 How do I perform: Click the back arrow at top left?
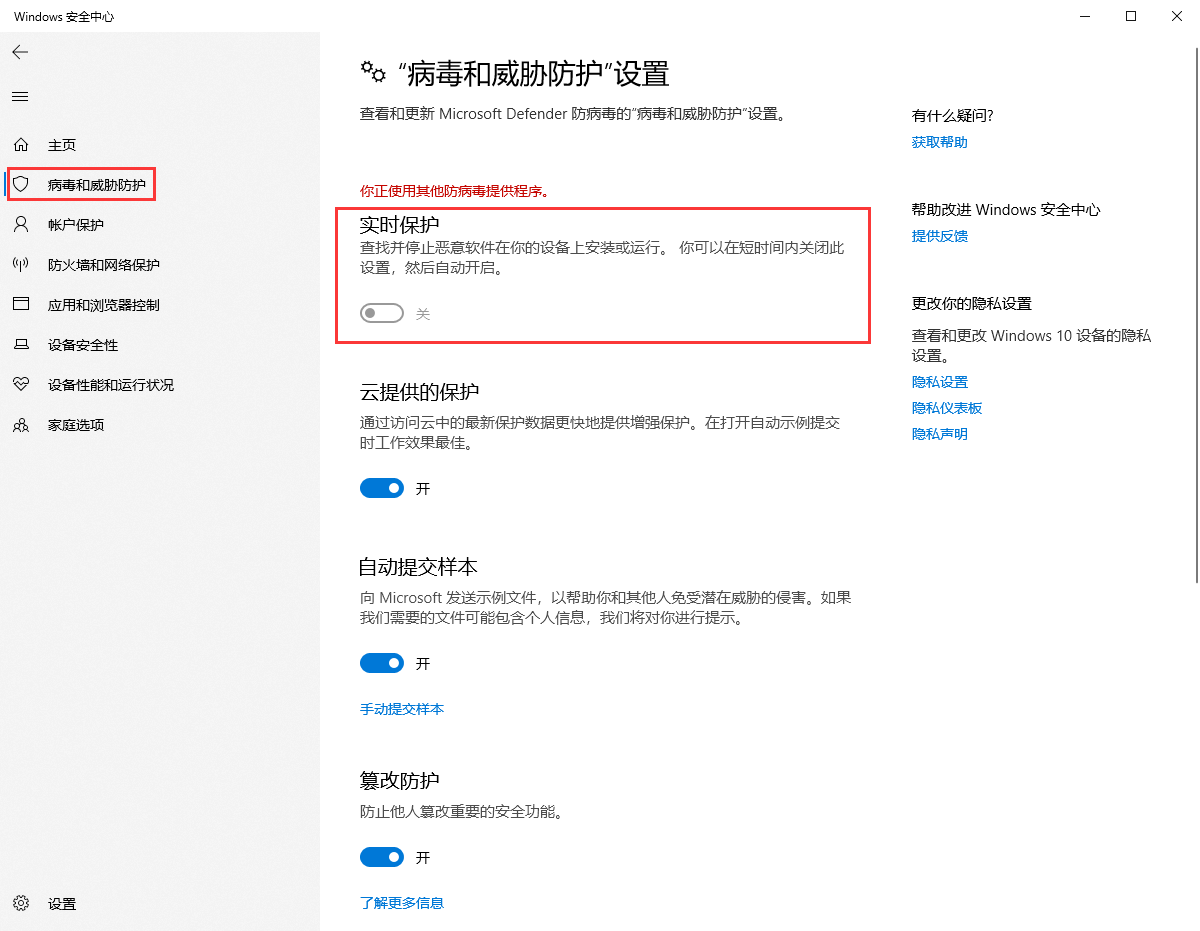tap(20, 52)
